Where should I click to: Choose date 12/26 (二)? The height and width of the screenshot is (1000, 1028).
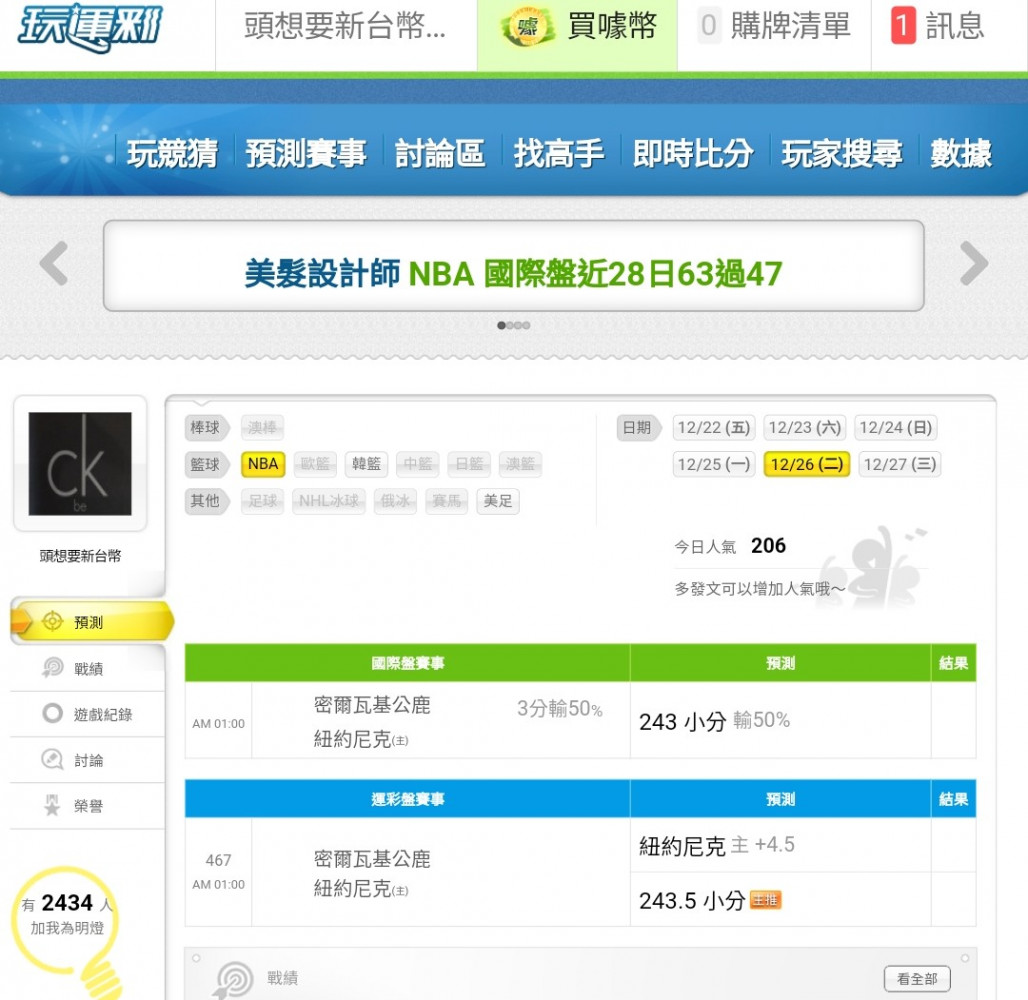pyautogui.click(x=807, y=464)
